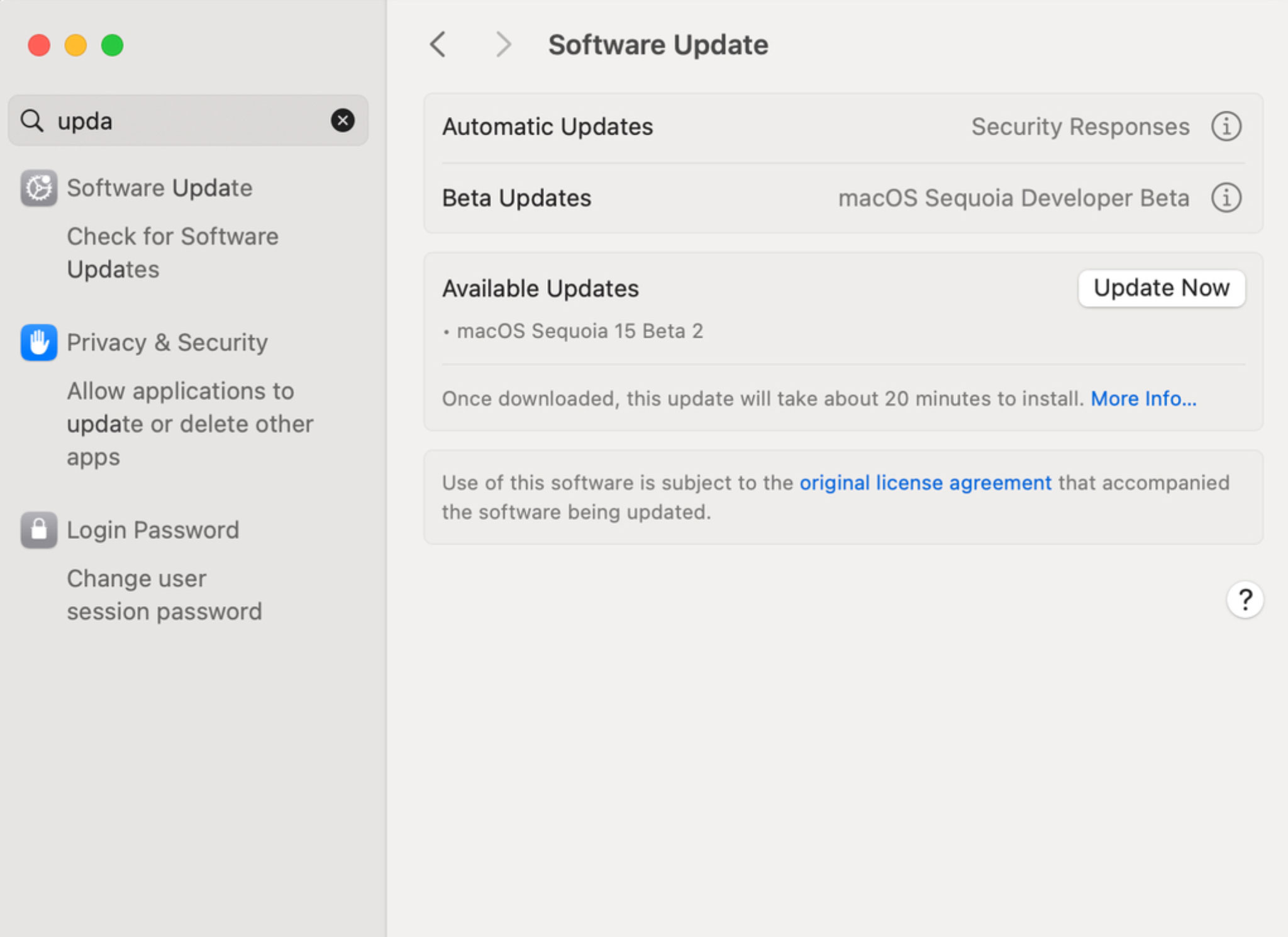
Task: Minimize the window with the yellow button
Action: pyautogui.click(x=75, y=45)
